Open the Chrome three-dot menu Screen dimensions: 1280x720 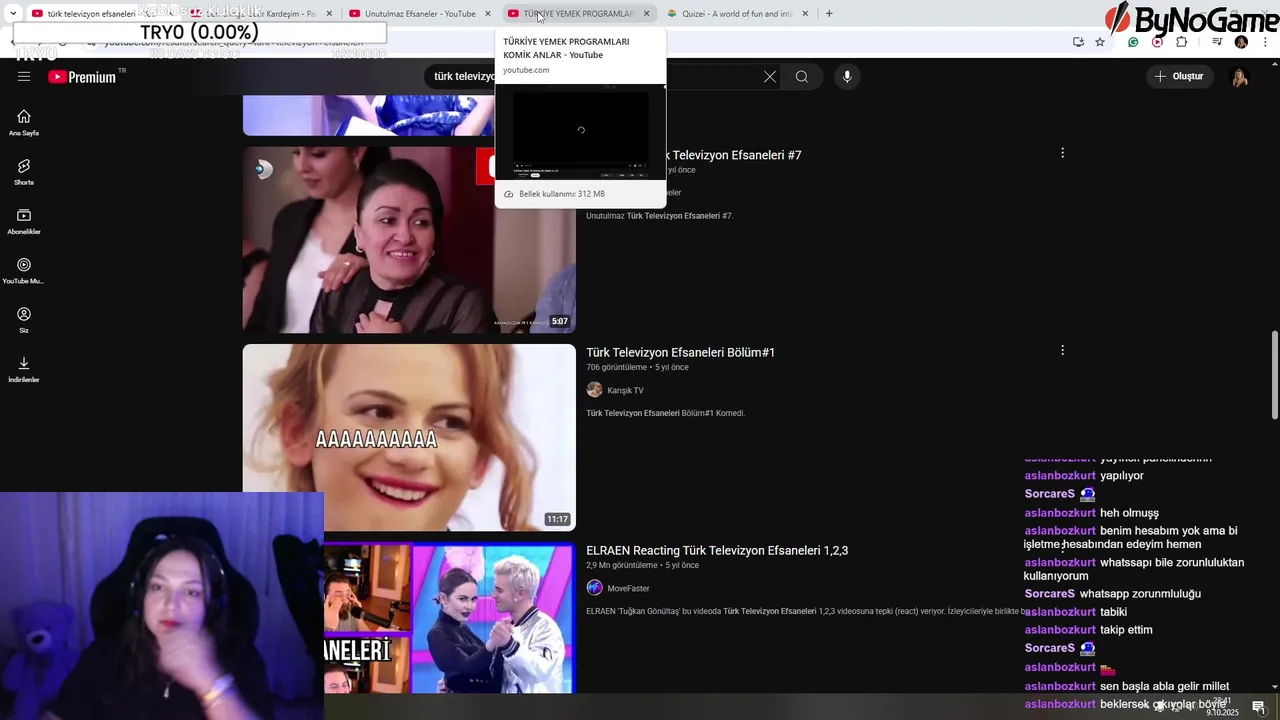coord(1265,42)
